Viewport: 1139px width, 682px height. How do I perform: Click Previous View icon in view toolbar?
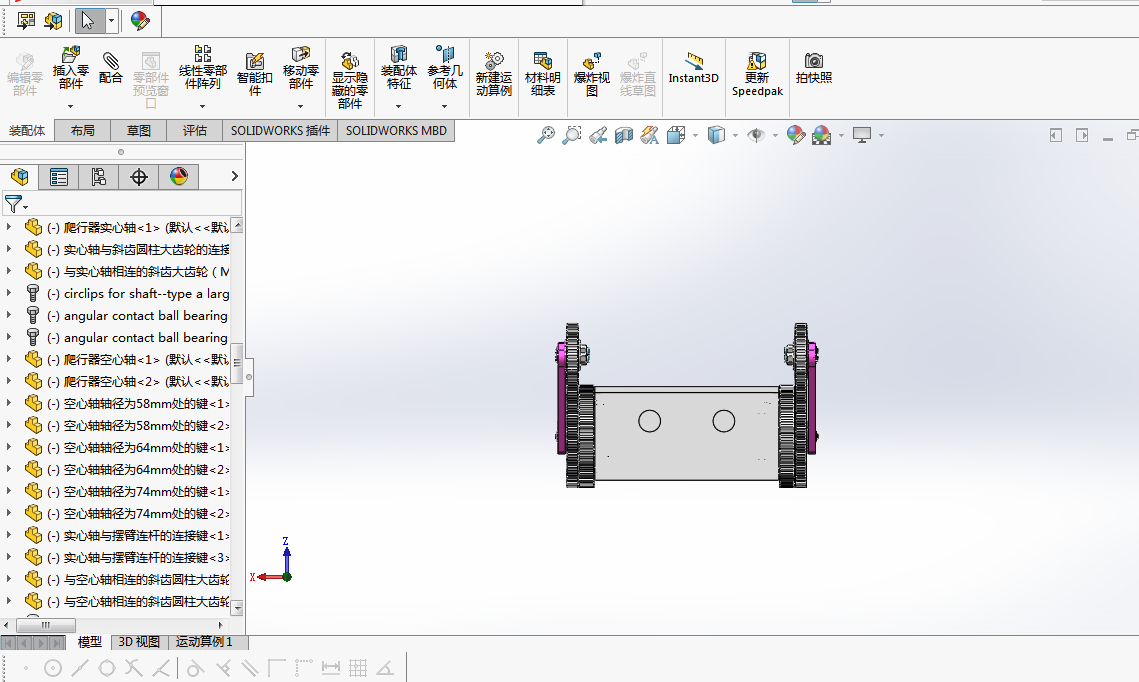(598, 135)
